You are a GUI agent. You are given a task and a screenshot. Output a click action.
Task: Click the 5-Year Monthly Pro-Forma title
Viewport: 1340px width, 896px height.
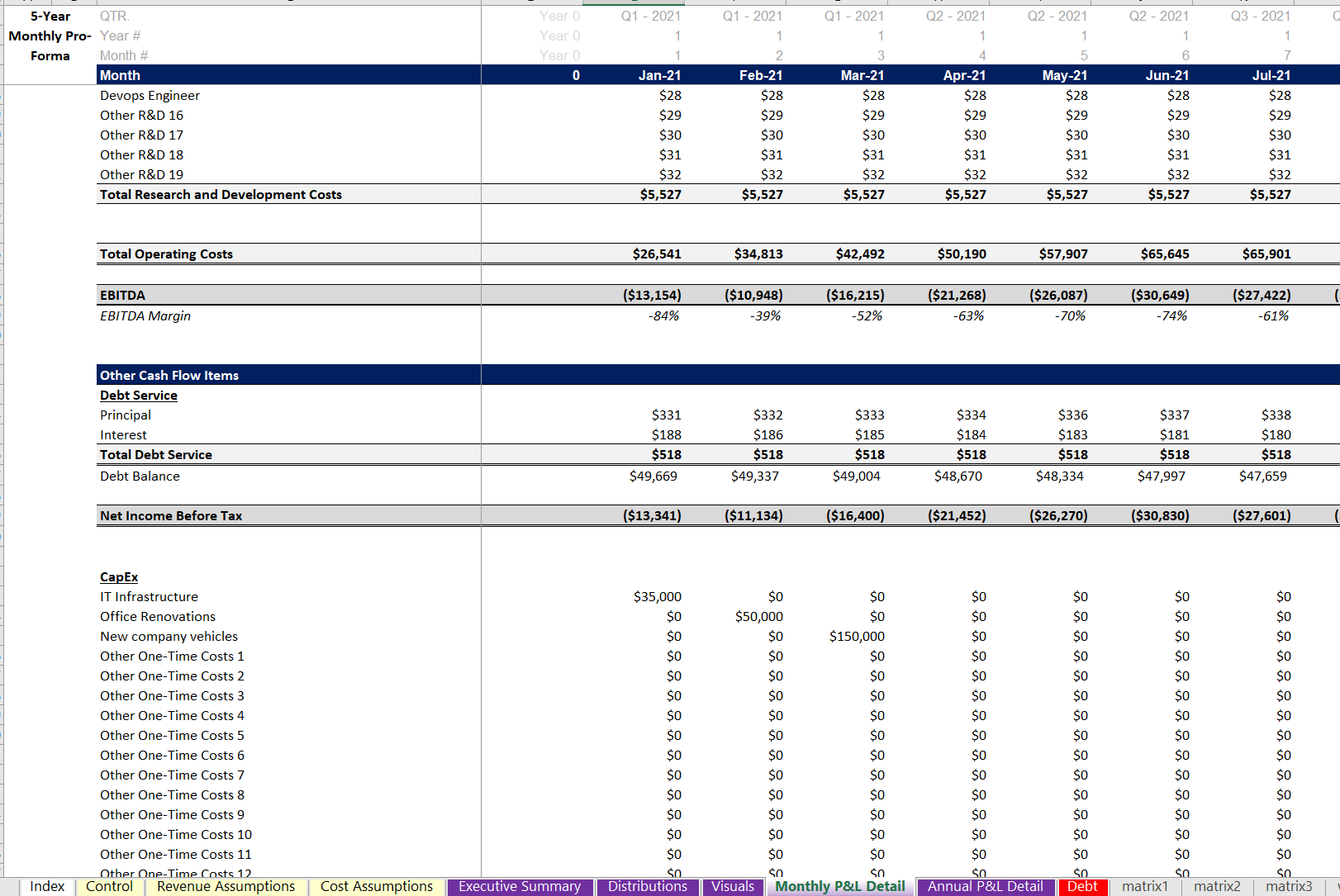(x=50, y=36)
